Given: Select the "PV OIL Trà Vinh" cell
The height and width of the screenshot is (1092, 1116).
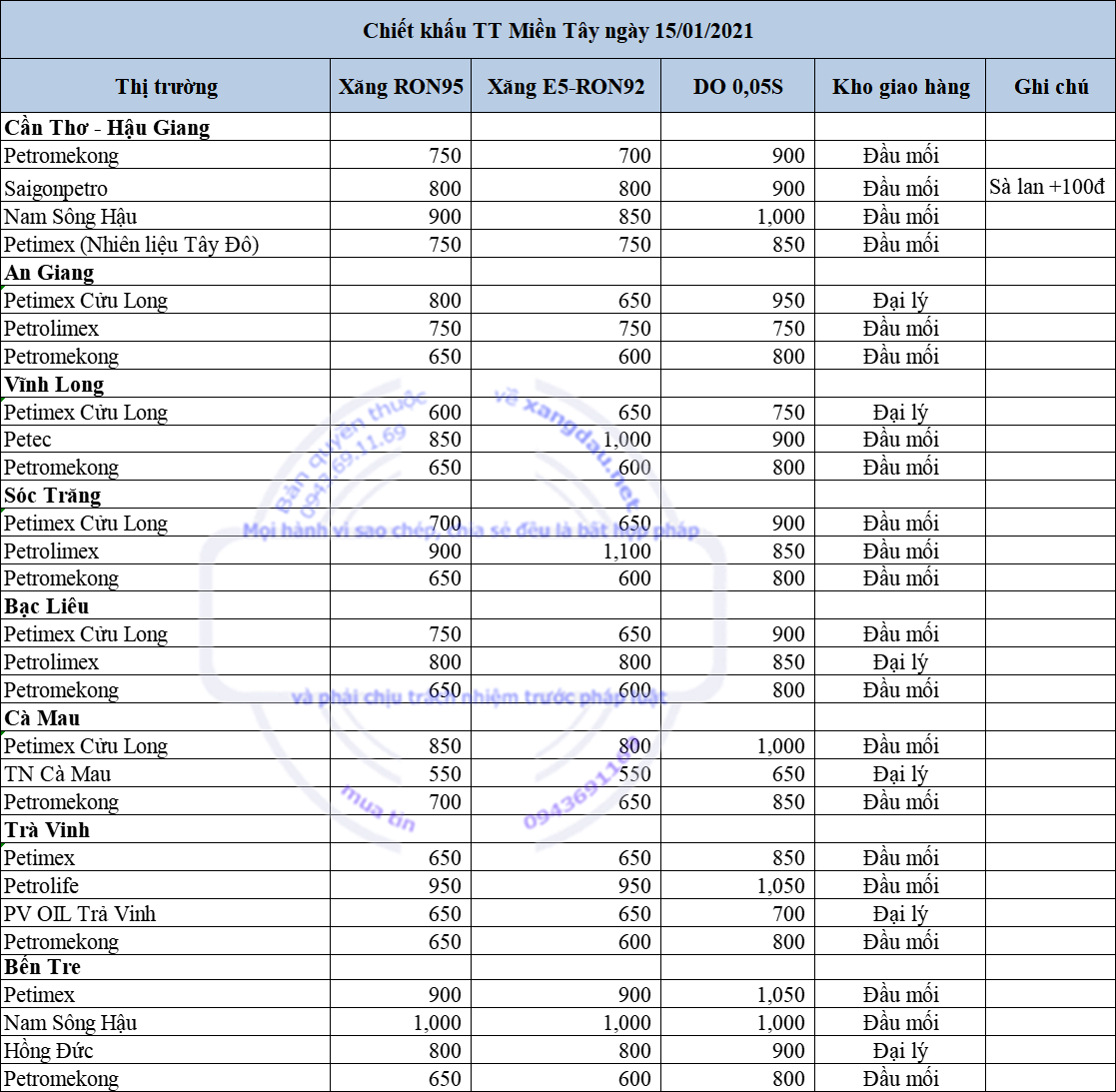Looking at the screenshot, I should click(166, 912).
